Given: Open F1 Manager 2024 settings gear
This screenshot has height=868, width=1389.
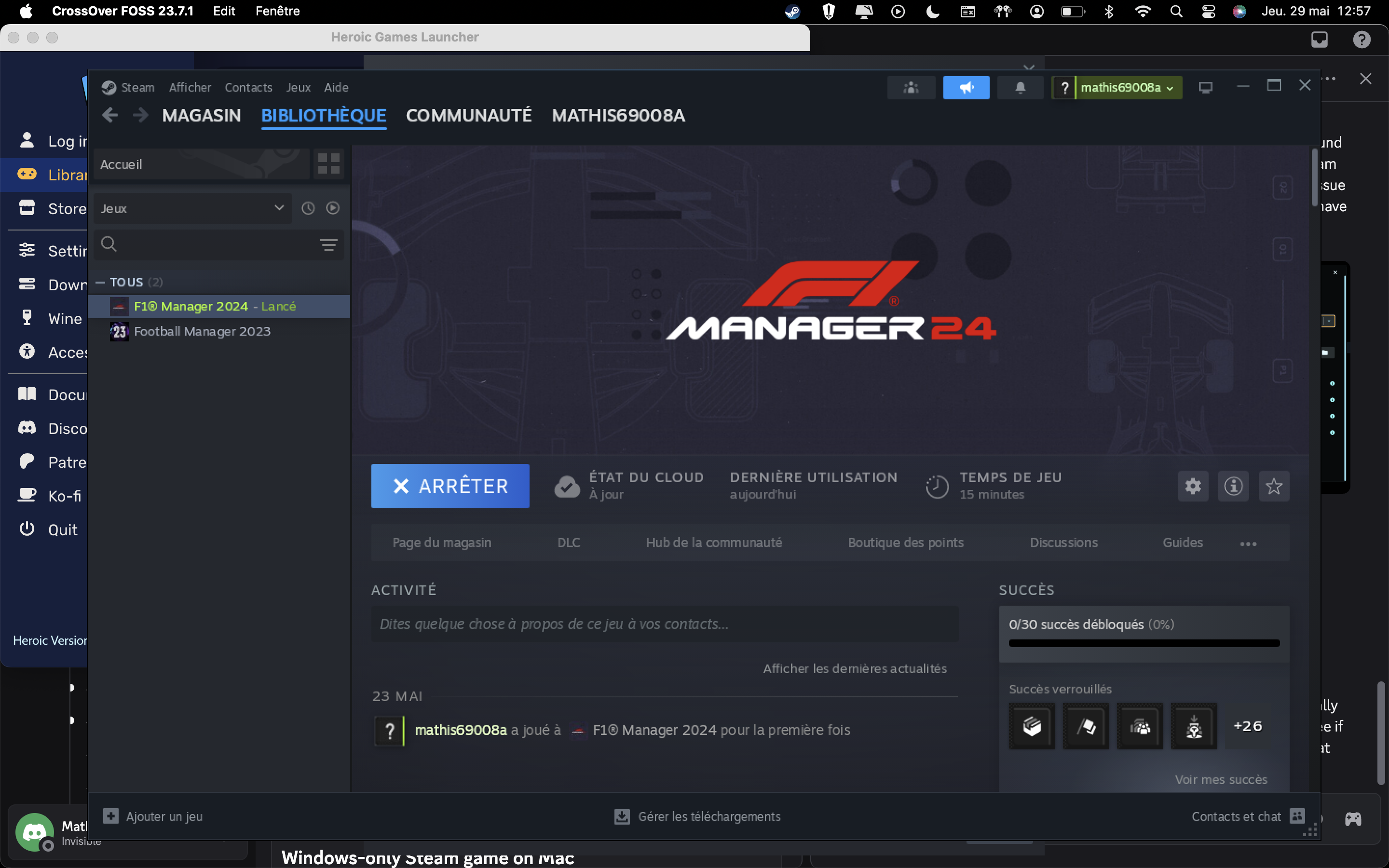Looking at the screenshot, I should click(1193, 486).
